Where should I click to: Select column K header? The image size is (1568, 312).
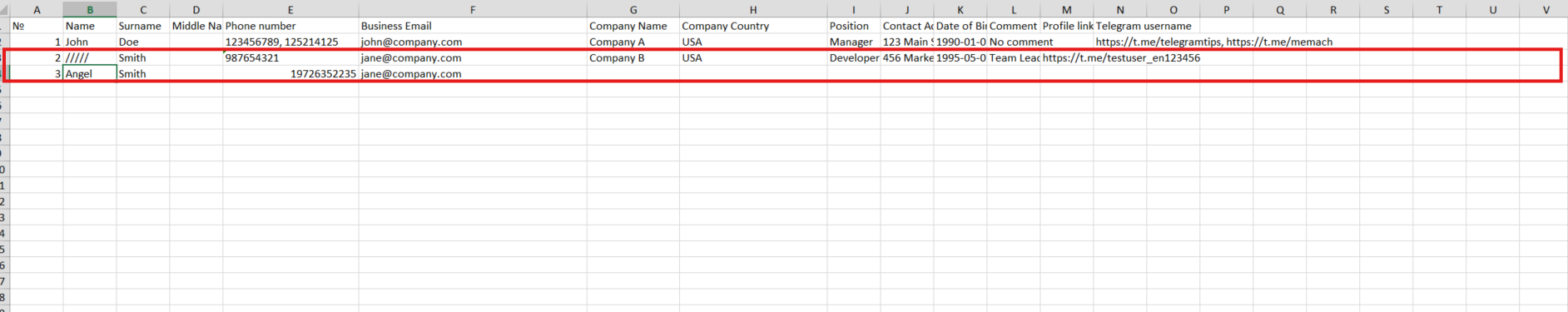pos(960,10)
